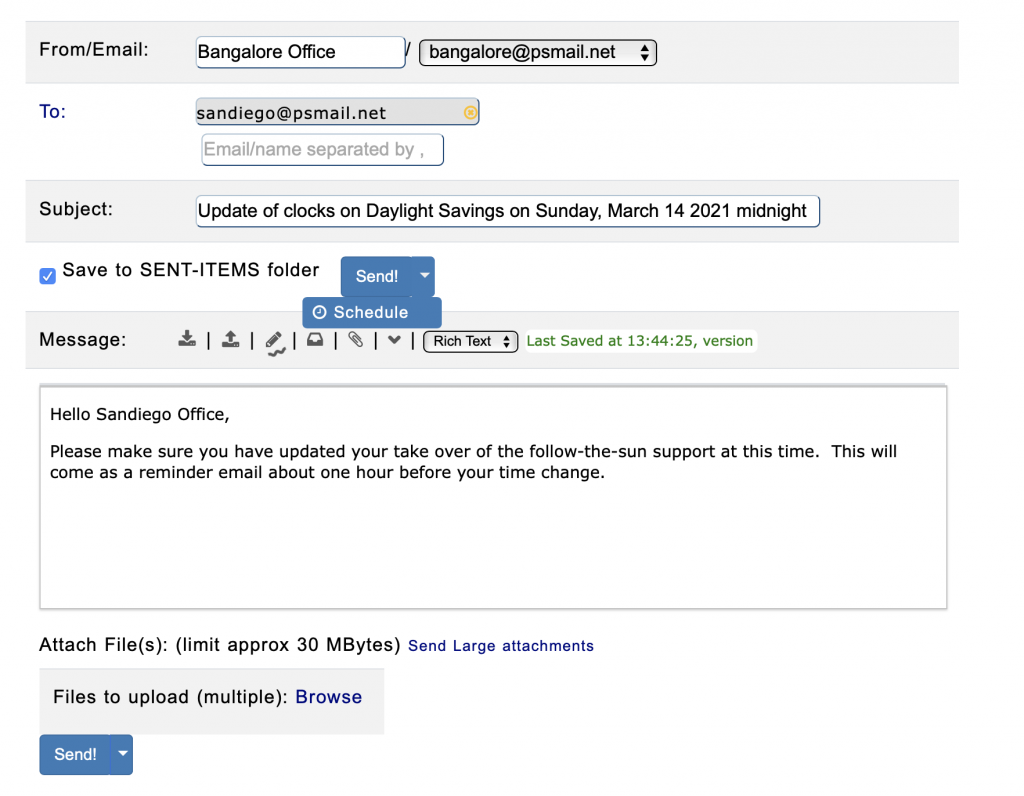Image resolution: width=1024 pixels, height=796 pixels.
Task: Click the download icon in the message toolbar
Action: 187,340
